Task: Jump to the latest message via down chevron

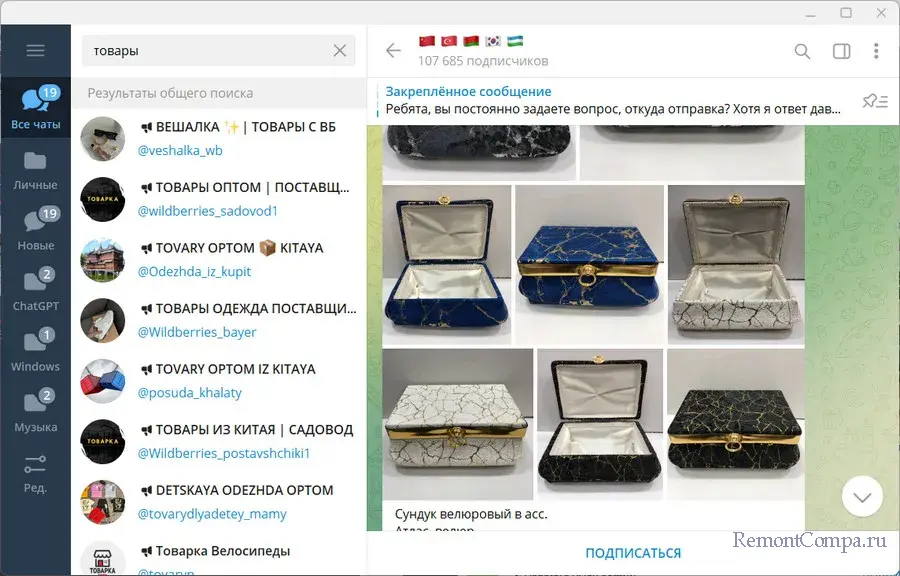Action: point(862,497)
